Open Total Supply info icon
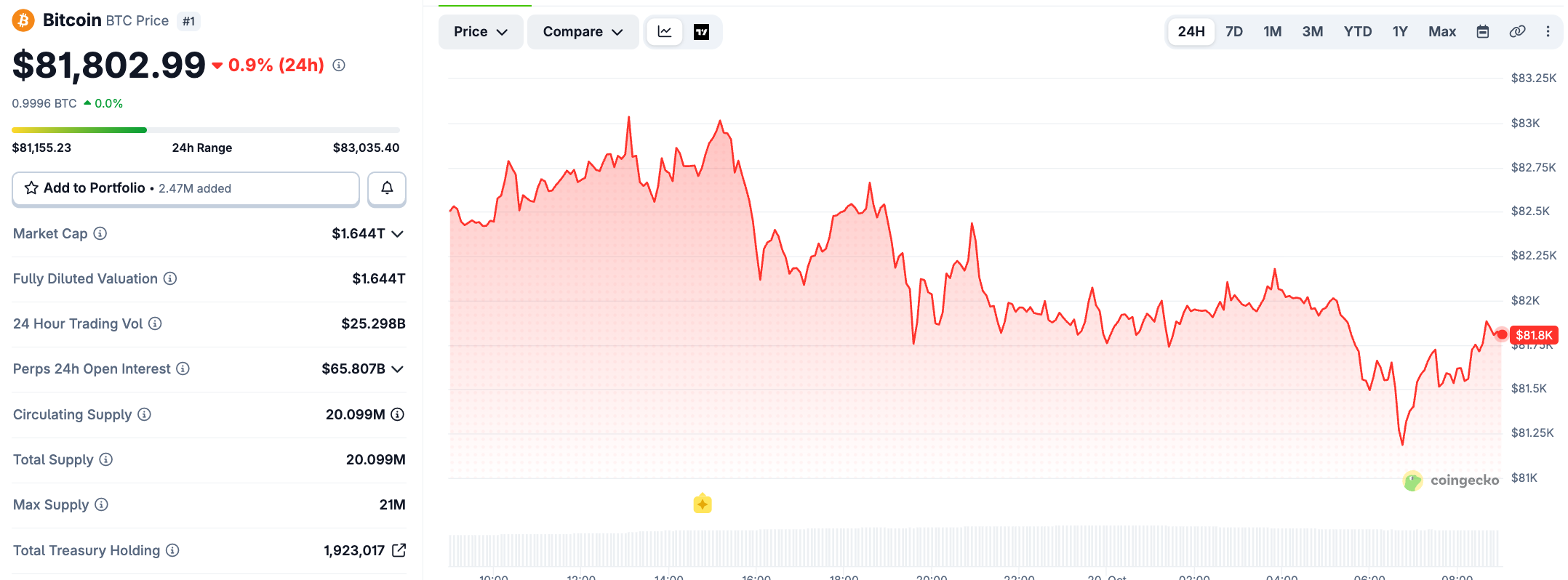 (x=106, y=459)
